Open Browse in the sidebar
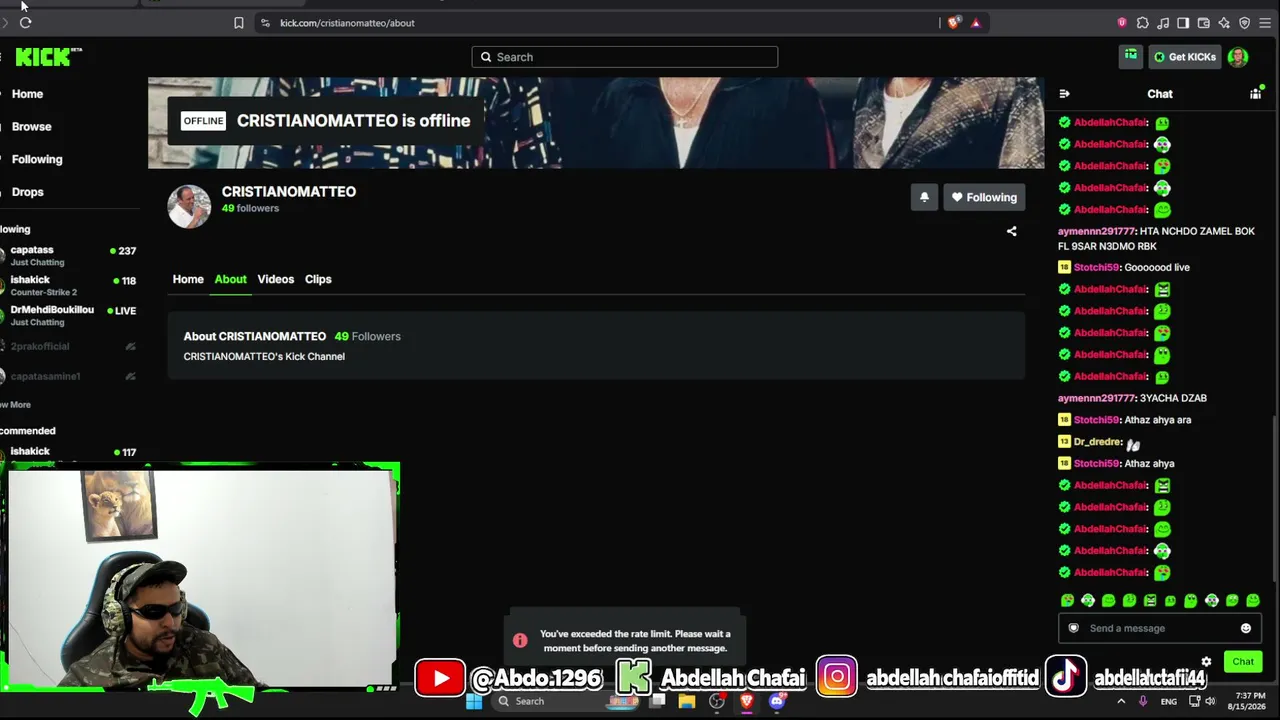 click(31, 127)
